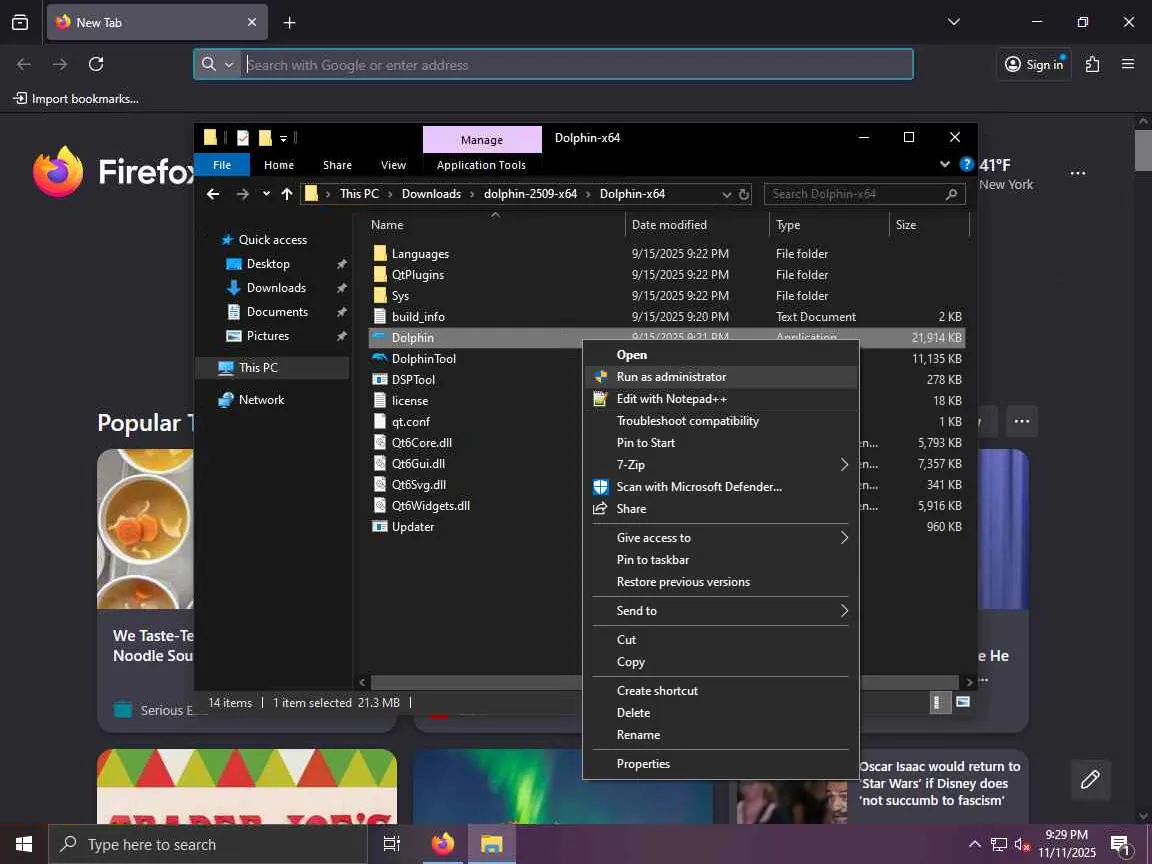The image size is (1152, 864).
Task: Open the Share ribbon tab in Explorer
Action: (337, 165)
